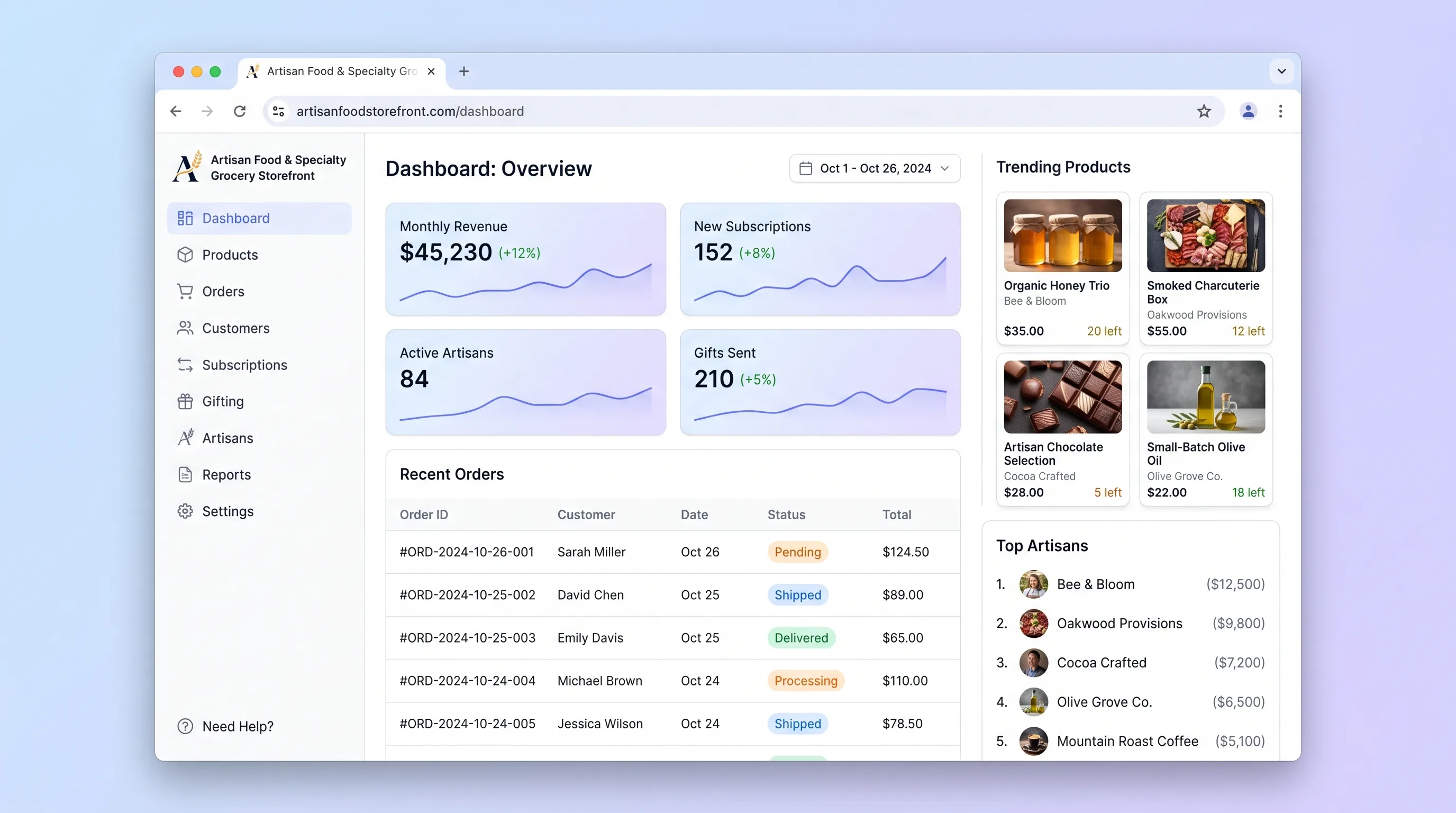Click the Reports document icon
The image size is (1456, 813).
pos(185,474)
